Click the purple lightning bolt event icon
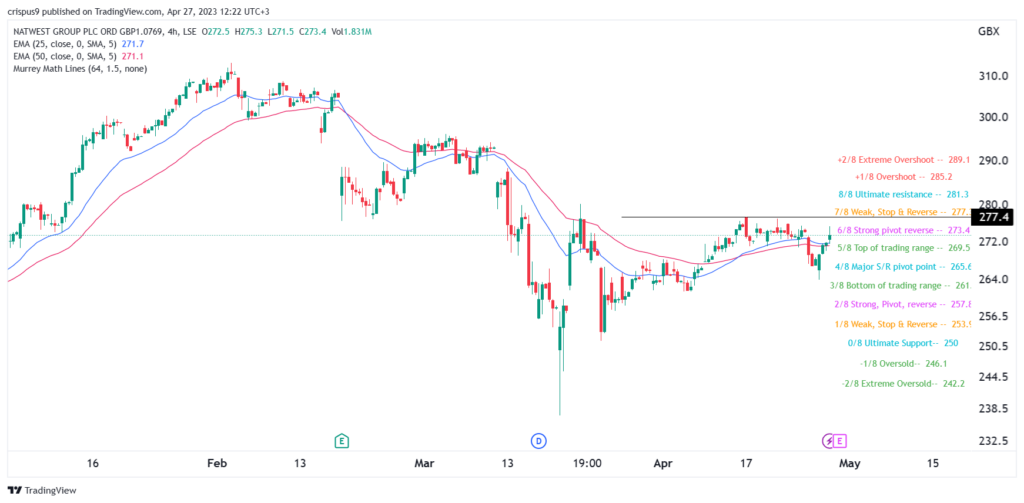This screenshot has height=503, width=1024. [828, 441]
